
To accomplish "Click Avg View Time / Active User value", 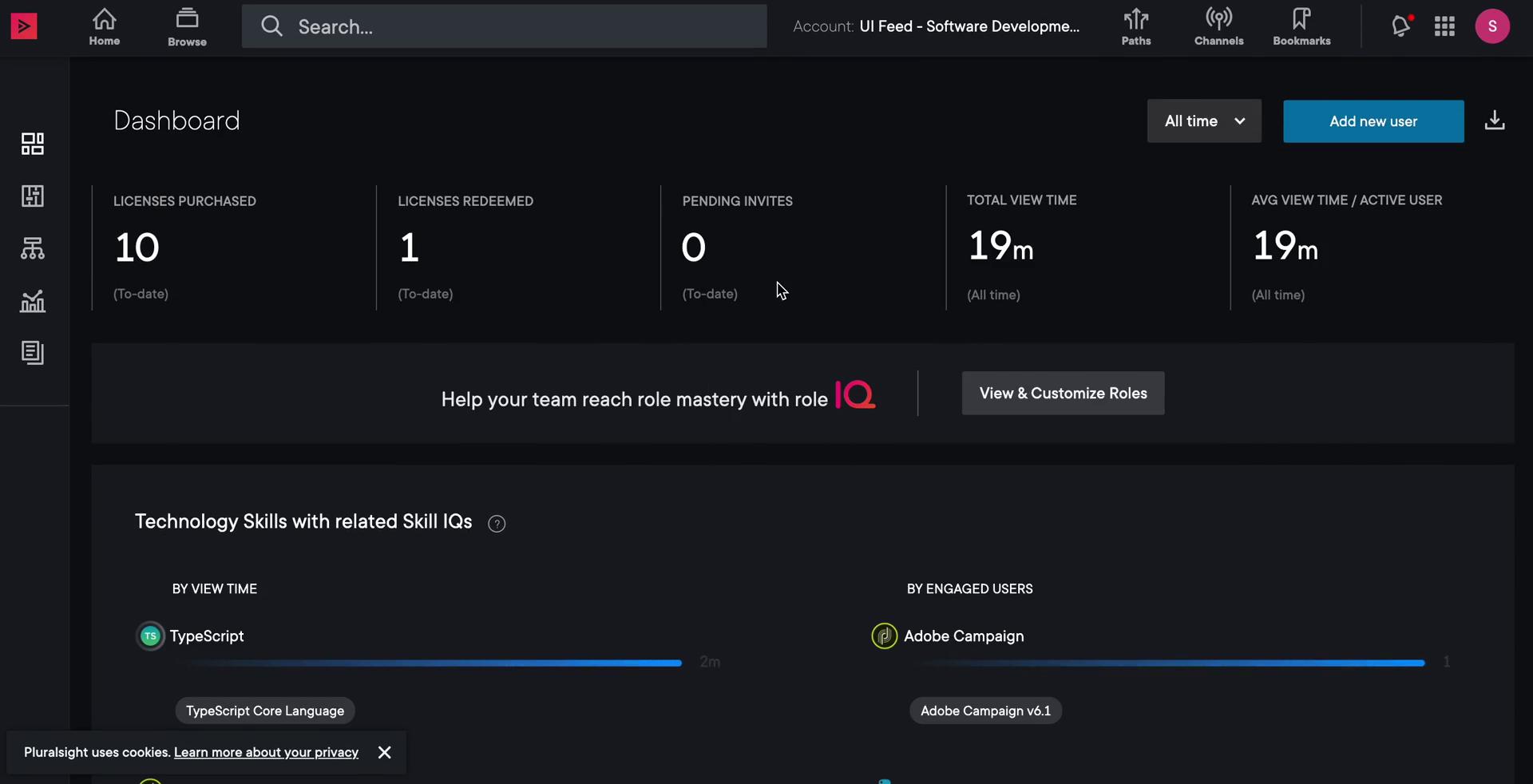I will (1285, 246).
